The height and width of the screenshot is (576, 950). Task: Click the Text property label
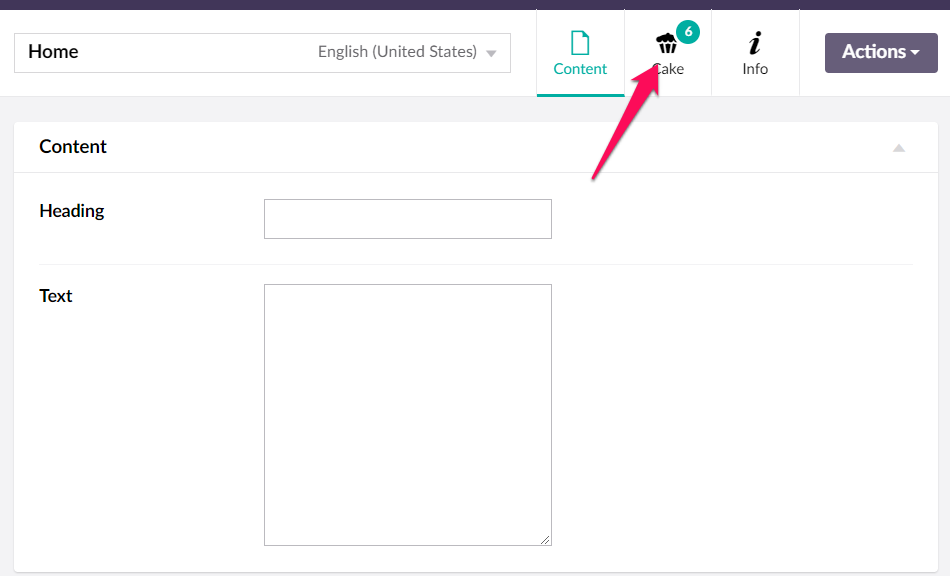pyautogui.click(x=56, y=296)
